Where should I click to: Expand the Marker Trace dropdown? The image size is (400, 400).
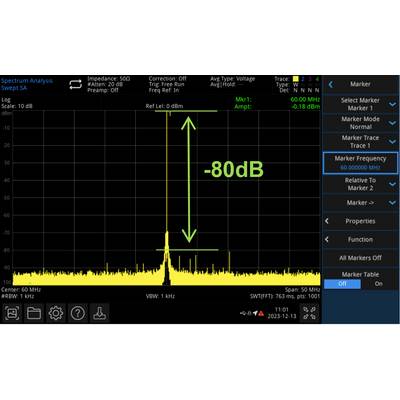[x=360, y=142]
